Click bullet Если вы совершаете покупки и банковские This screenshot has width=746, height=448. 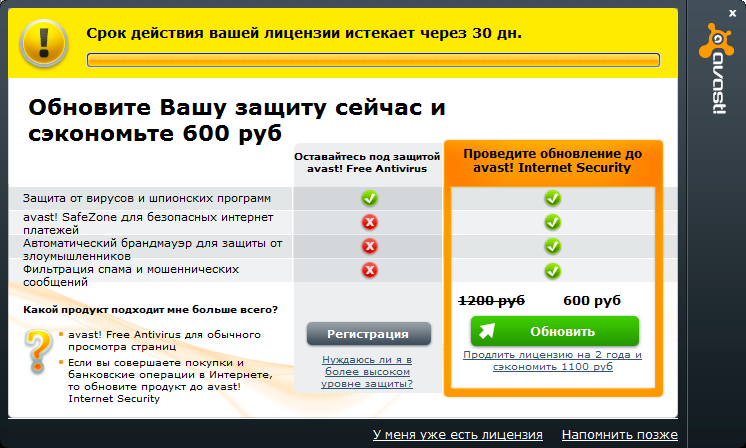click(170, 380)
